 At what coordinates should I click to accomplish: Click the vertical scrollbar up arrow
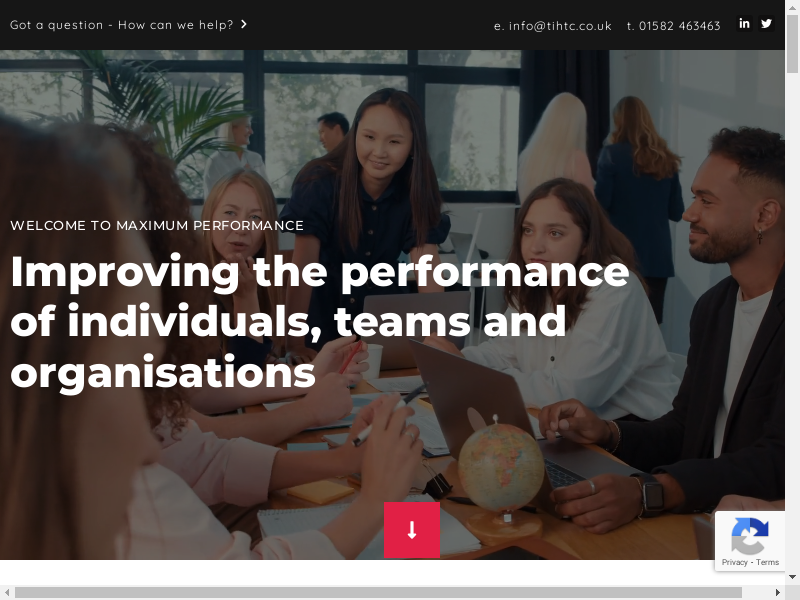point(792,6)
